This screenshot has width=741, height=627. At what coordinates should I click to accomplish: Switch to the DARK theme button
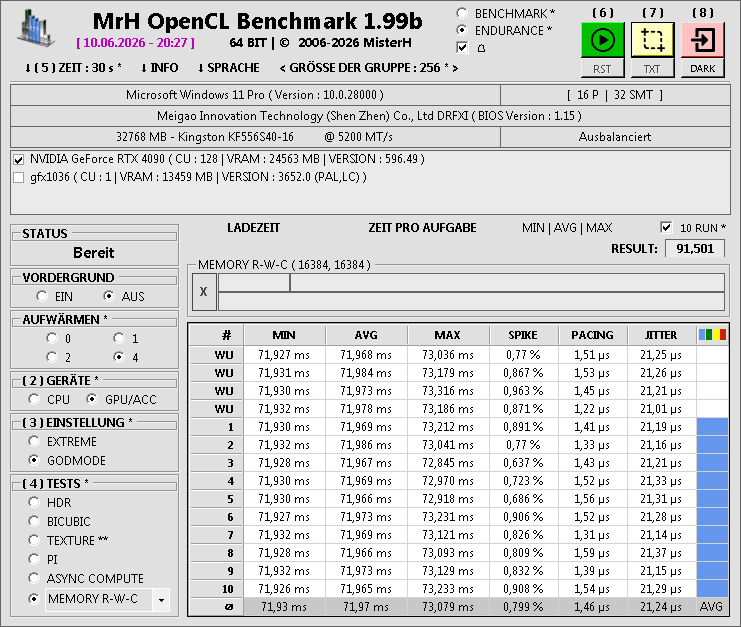click(x=703, y=69)
